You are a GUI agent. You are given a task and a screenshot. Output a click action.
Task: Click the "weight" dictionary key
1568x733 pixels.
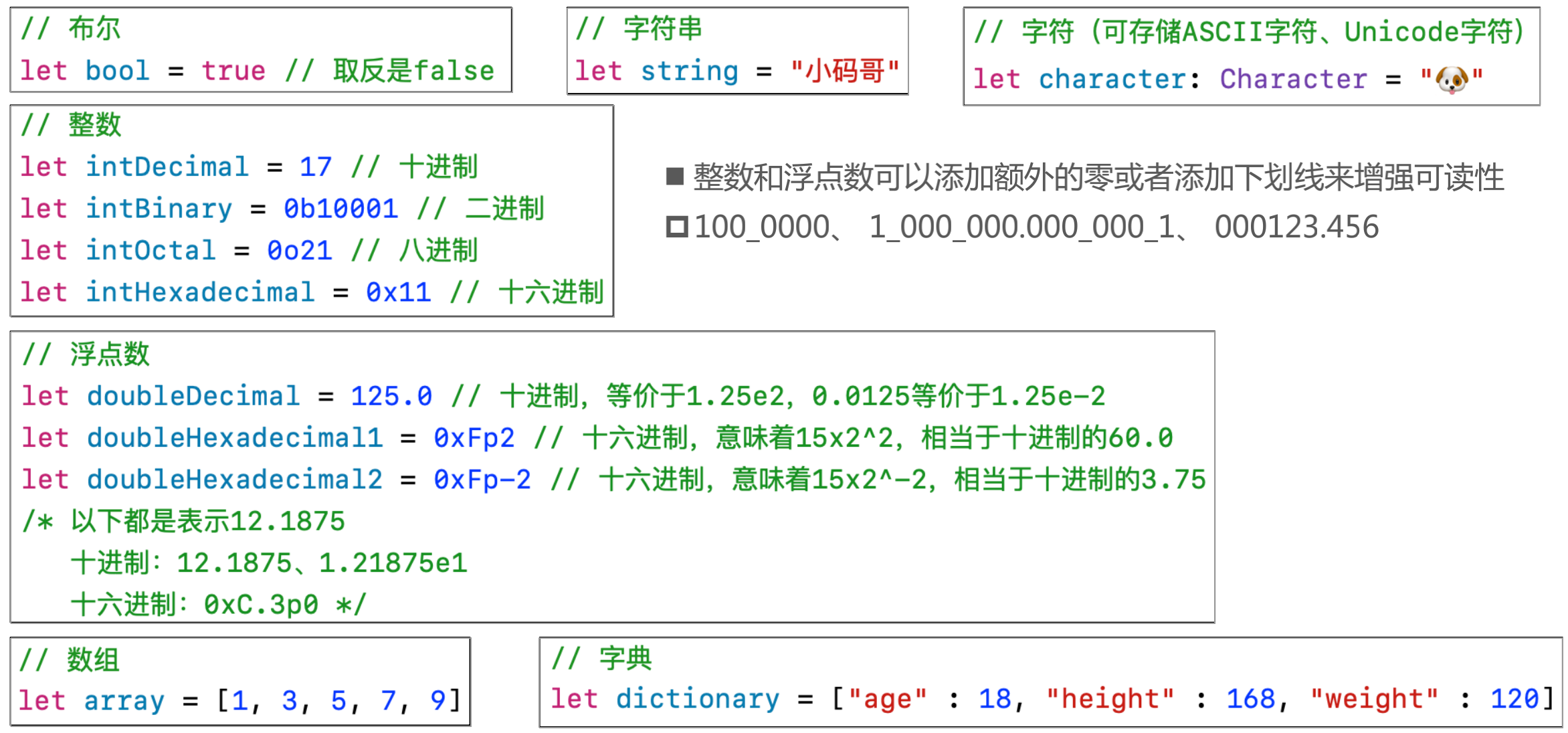click(1374, 699)
